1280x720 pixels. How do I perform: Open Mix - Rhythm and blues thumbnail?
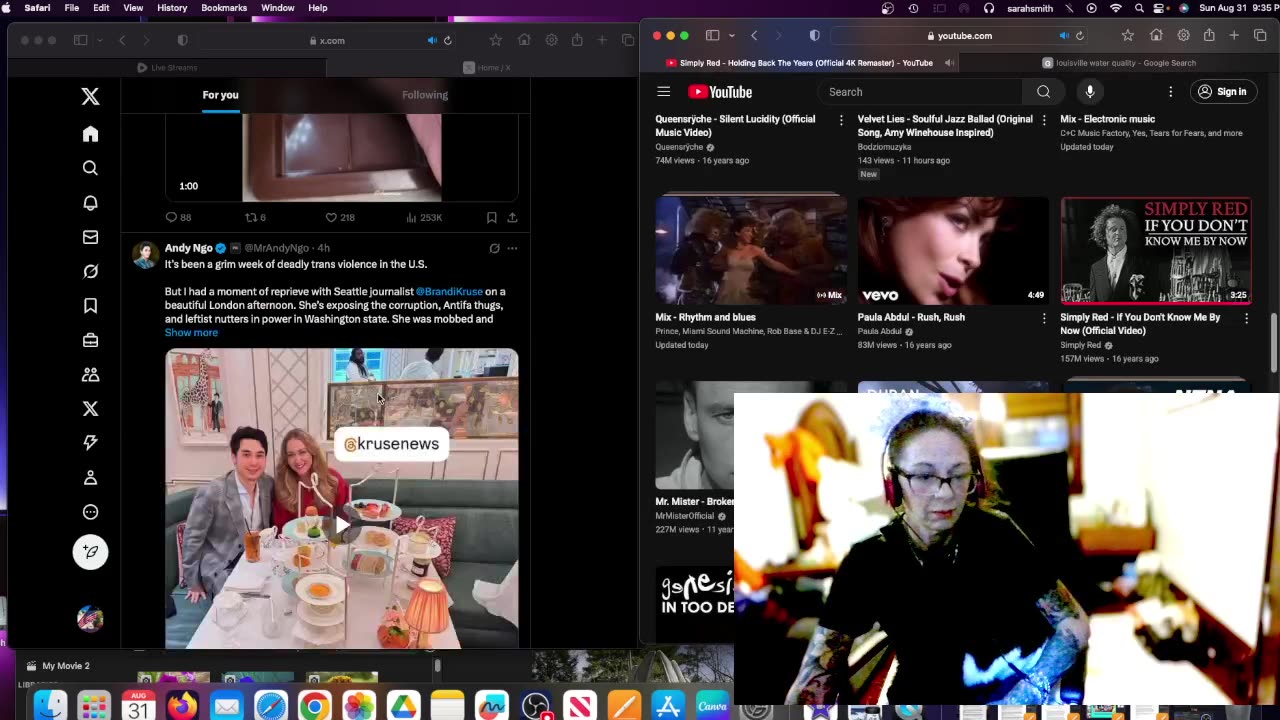[751, 250]
